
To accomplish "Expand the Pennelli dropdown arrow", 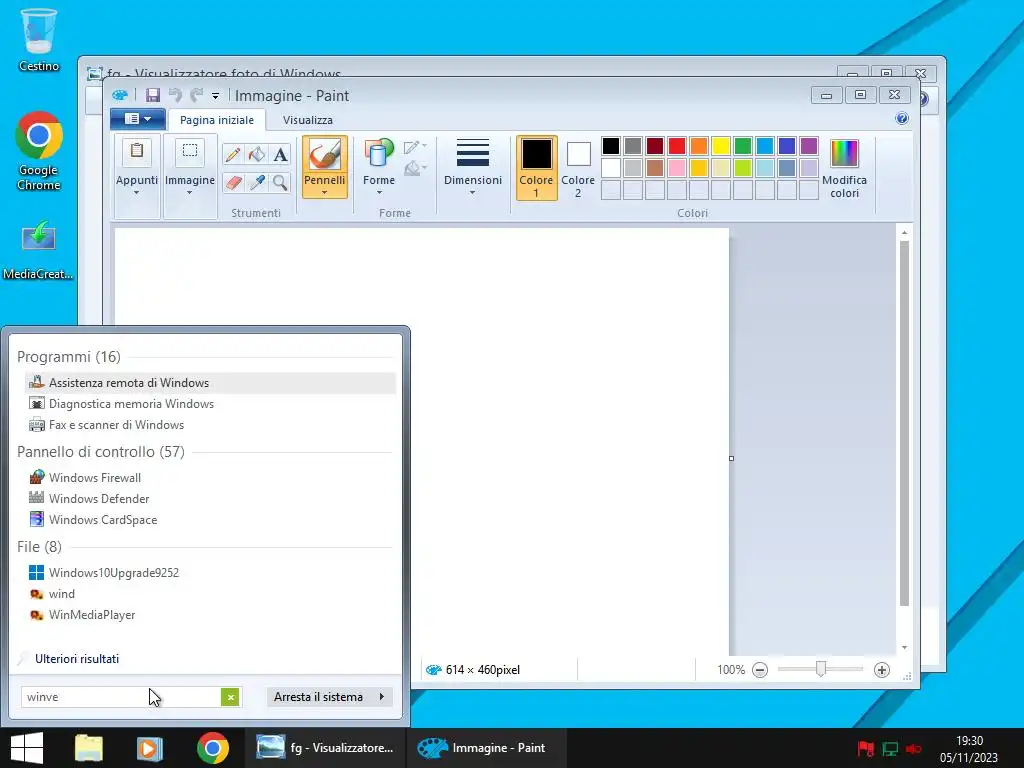I will 325,193.
